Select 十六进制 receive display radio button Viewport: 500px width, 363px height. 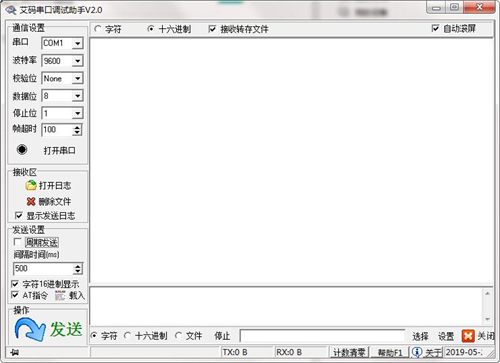[151, 29]
